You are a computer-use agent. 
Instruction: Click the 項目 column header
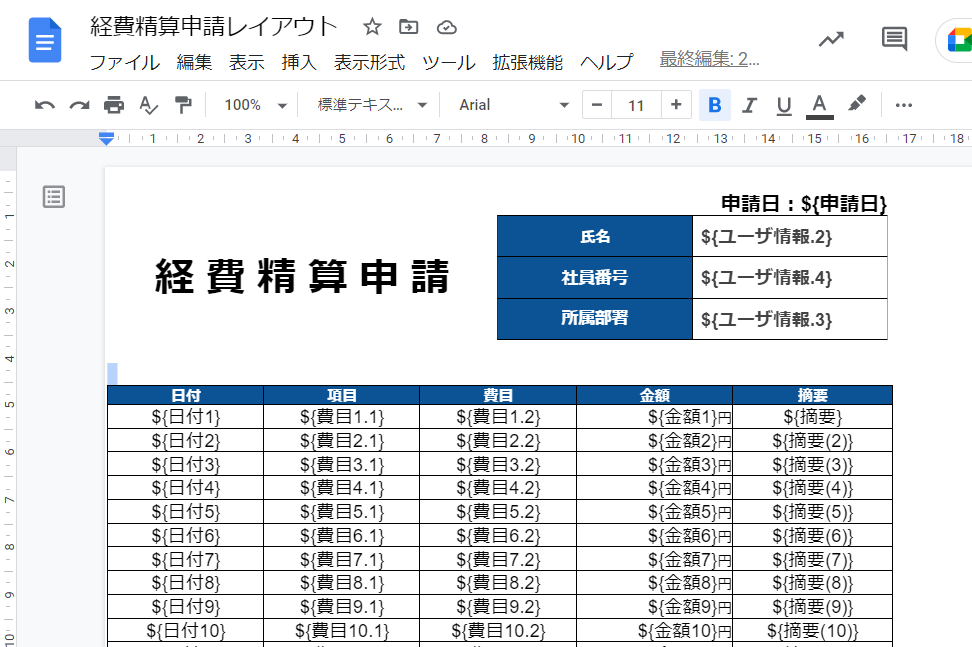tap(342, 395)
